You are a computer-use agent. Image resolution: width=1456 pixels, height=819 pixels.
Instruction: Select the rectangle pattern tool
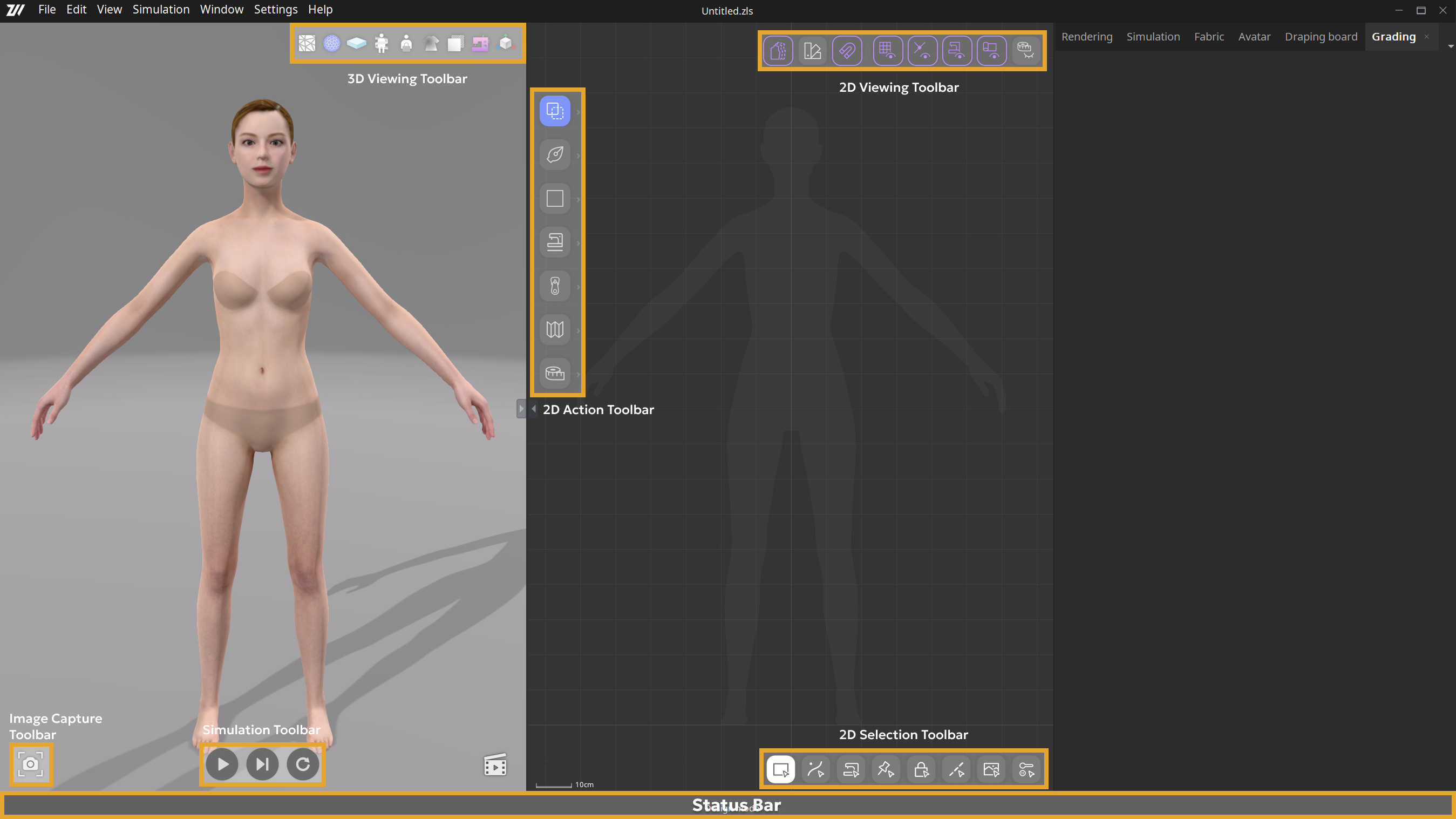tap(554, 199)
